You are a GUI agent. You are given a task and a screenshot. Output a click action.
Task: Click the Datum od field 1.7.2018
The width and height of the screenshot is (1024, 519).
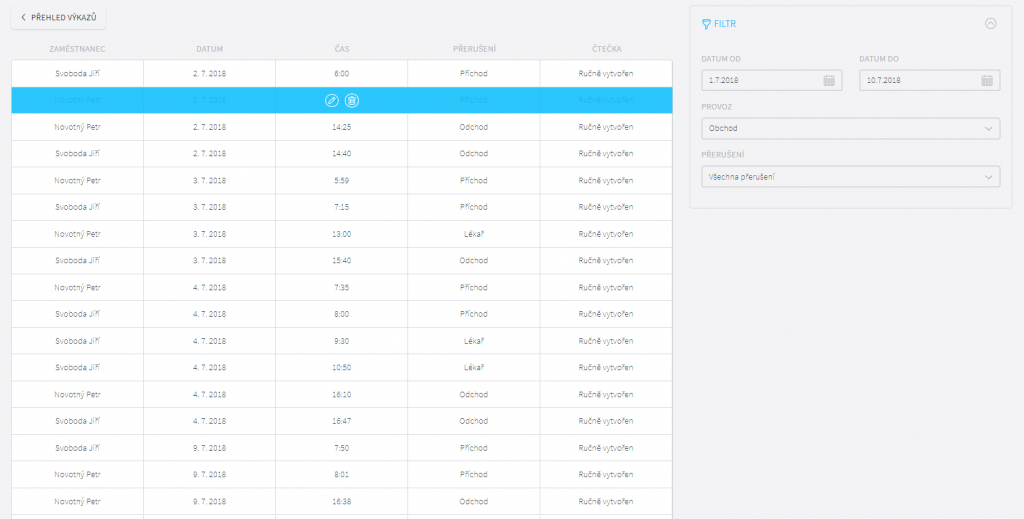pyautogui.click(x=771, y=80)
